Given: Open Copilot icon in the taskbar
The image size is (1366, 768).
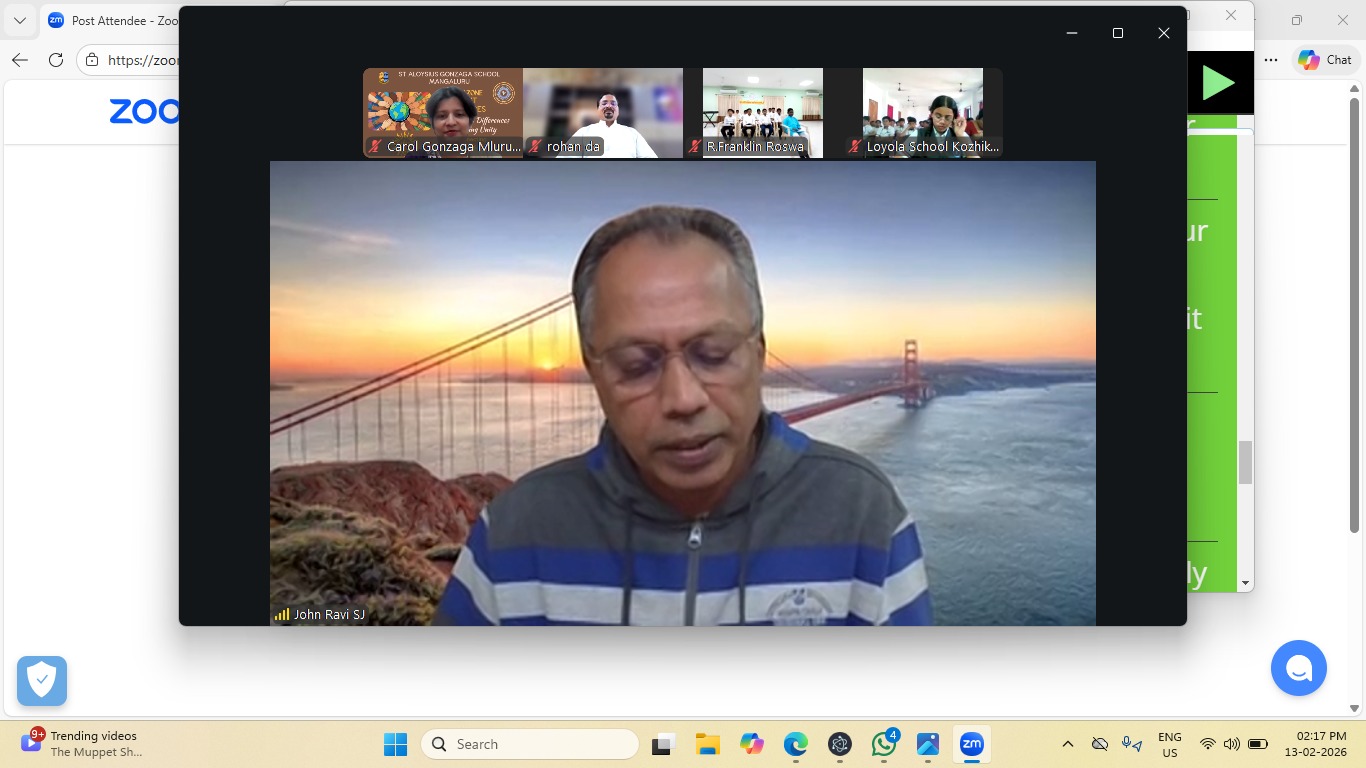Looking at the screenshot, I should click(x=752, y=744).
